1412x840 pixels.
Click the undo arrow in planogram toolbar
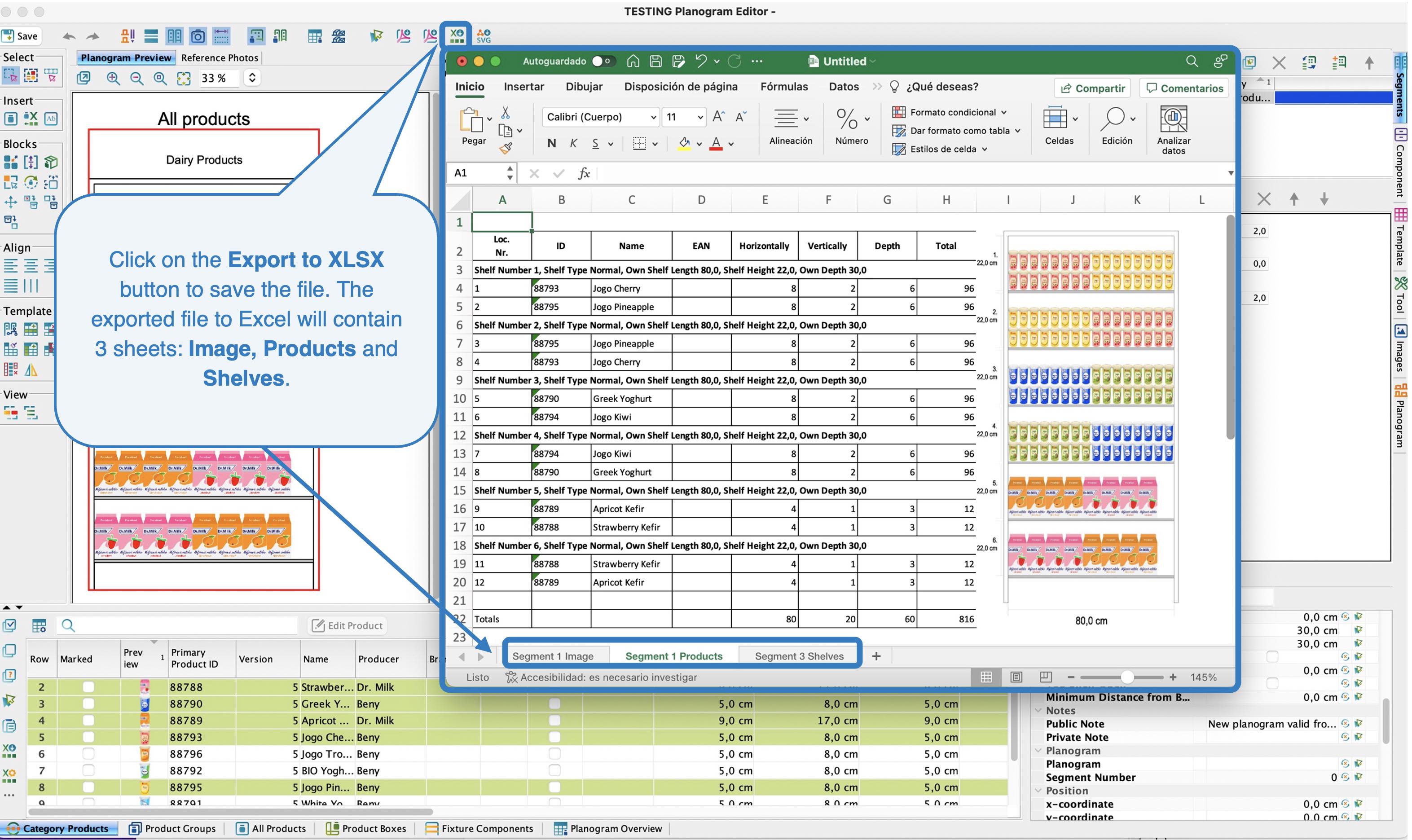[x=69, y=37]
